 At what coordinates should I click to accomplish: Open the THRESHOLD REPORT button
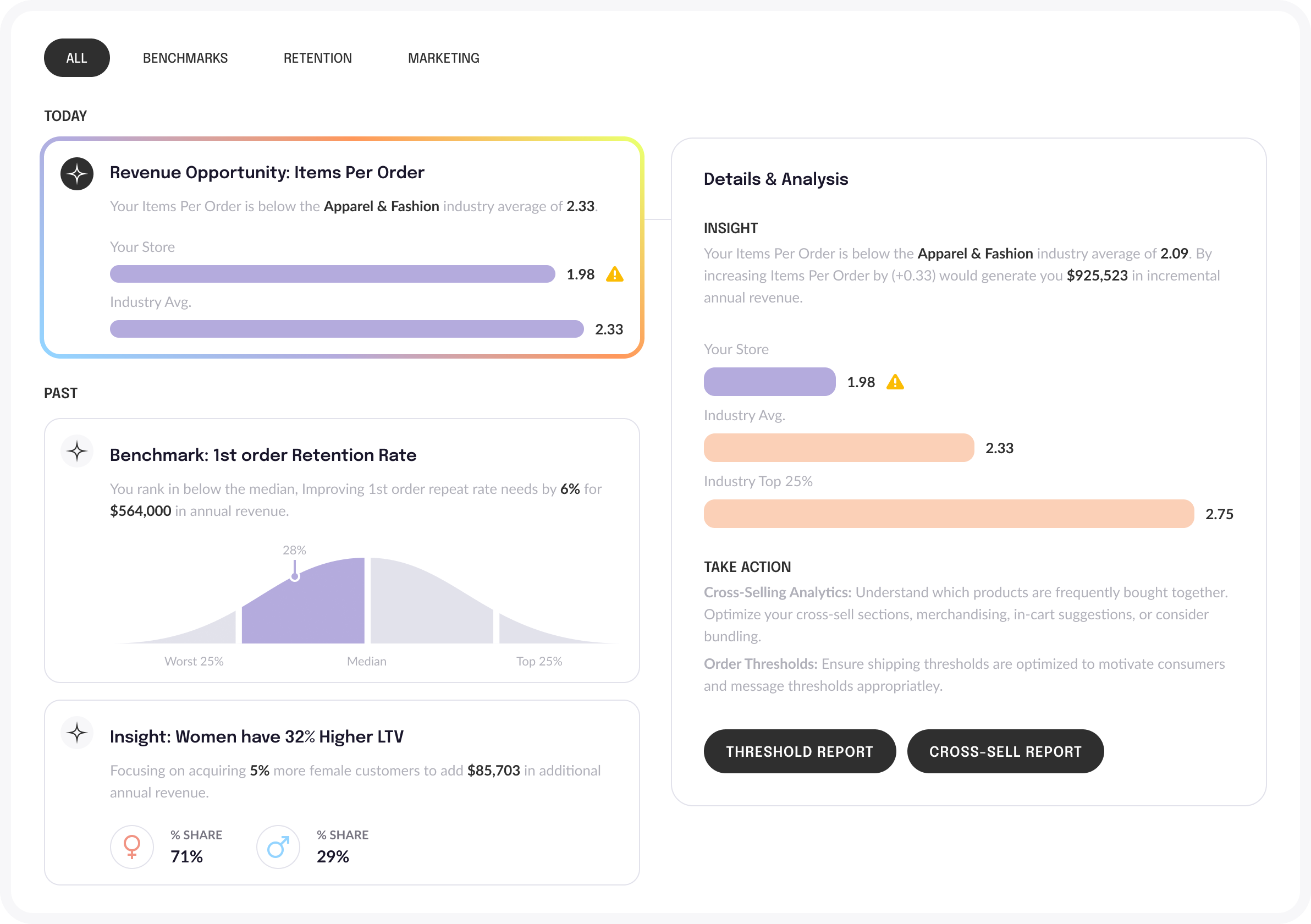point(800,751)
